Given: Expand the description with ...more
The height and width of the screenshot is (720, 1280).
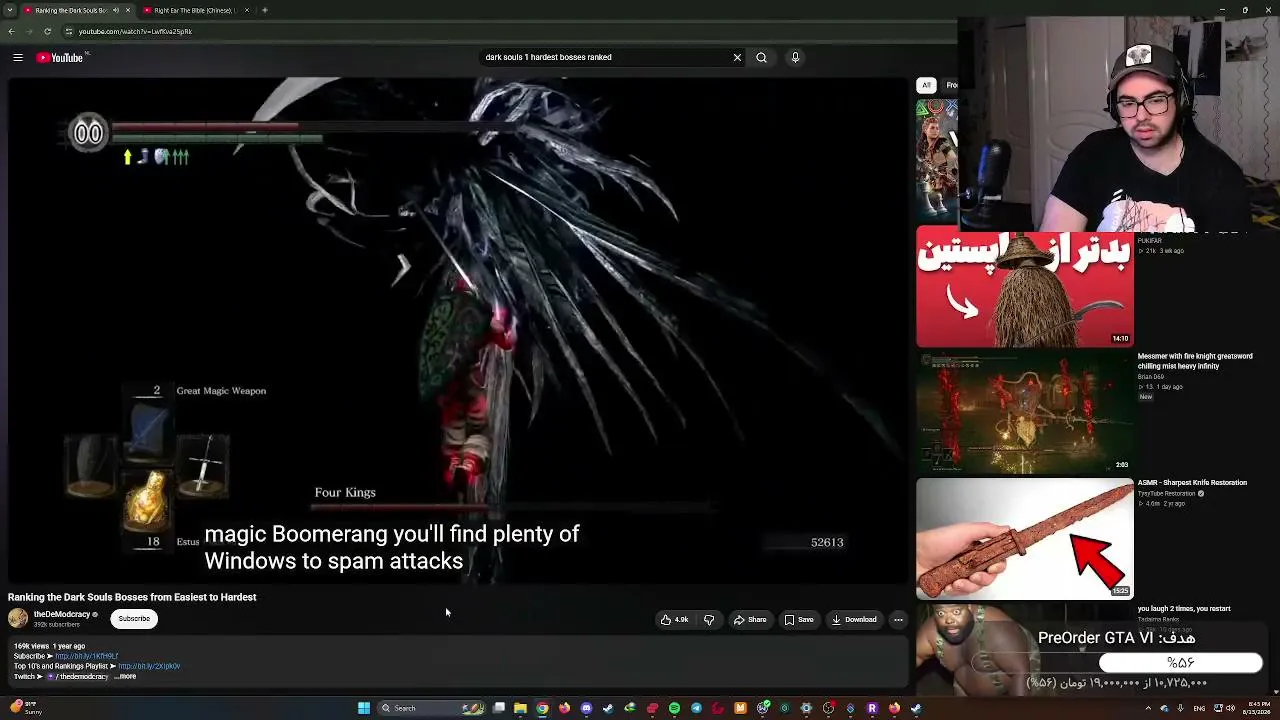Looking at the screenshot, I should pos(125,677).
